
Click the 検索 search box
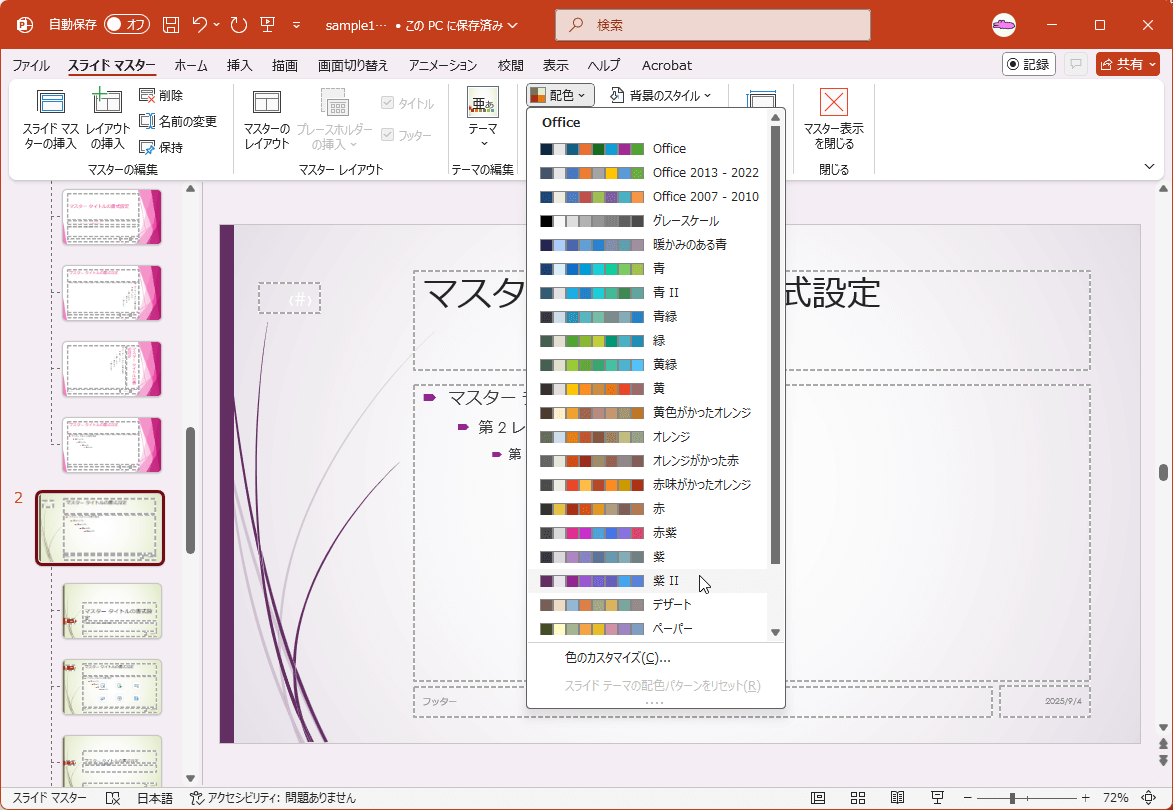point(713,25)
